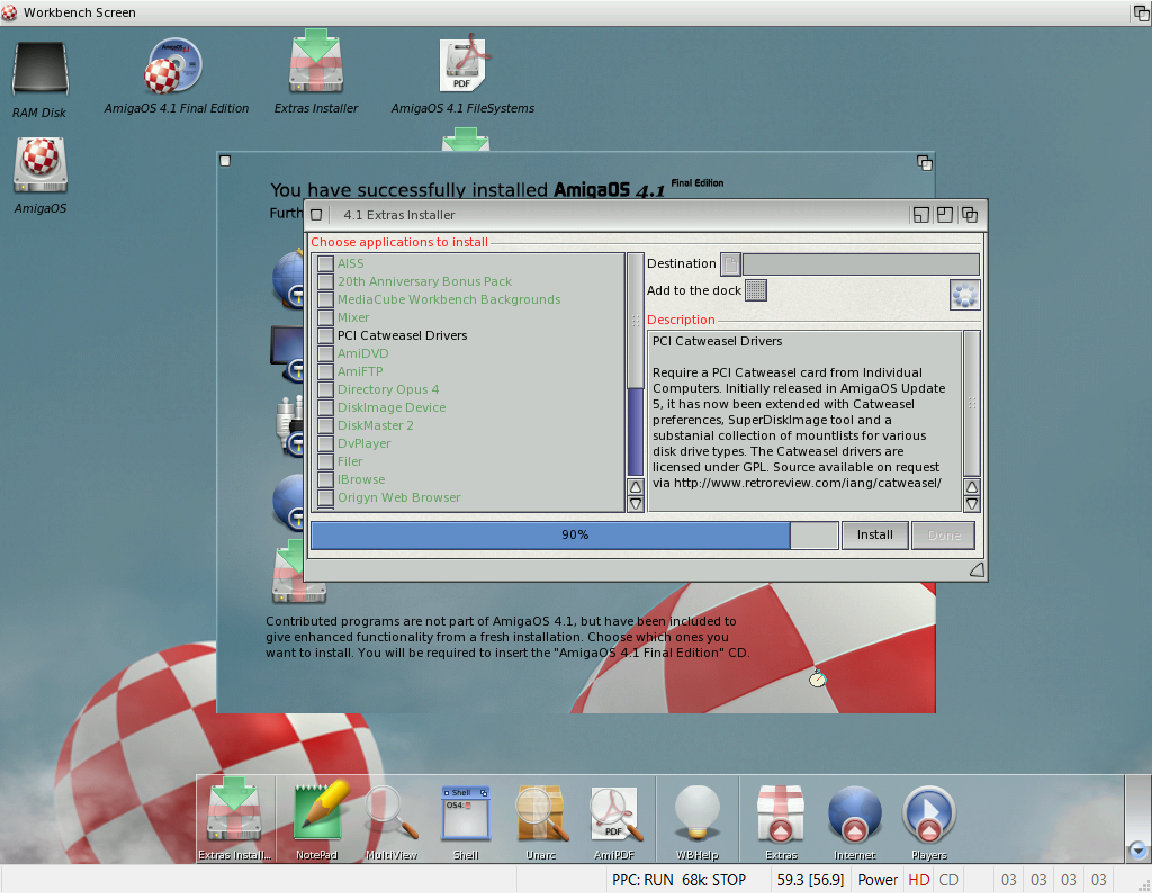Click application list scroll up arrow
The image size is (1152, 893).
tap(636, 487)
